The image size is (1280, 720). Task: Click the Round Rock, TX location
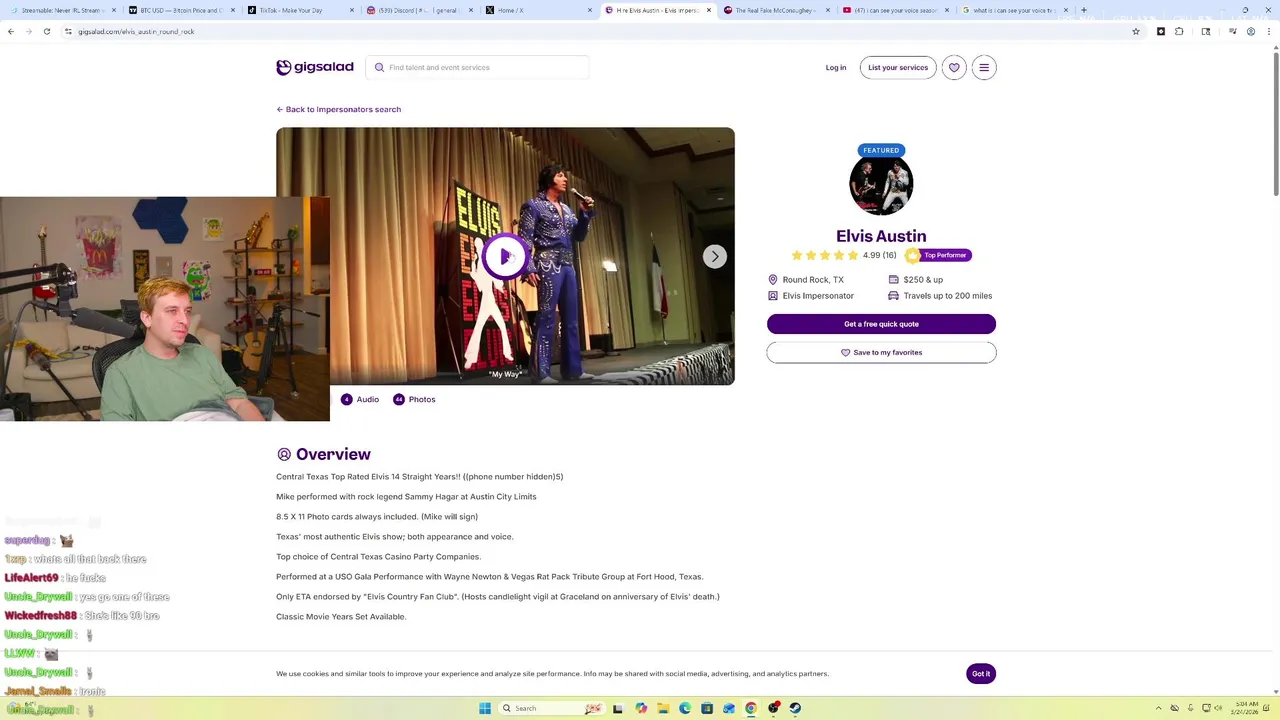(x=806, y=280)
